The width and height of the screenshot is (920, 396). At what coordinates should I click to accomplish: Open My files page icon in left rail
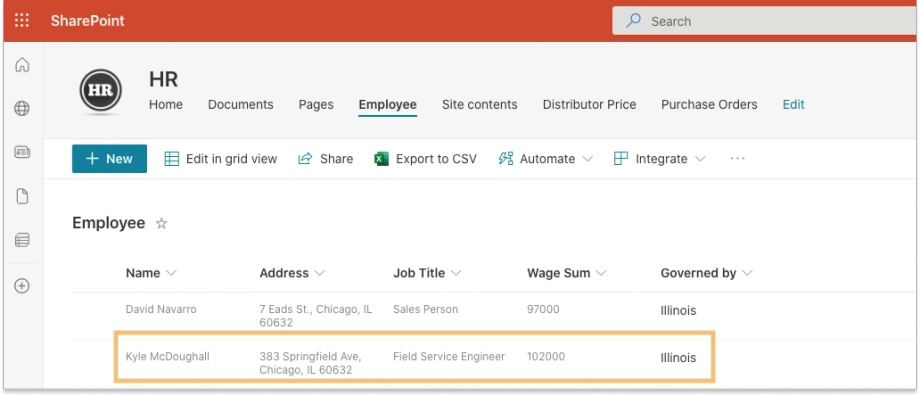22,196
